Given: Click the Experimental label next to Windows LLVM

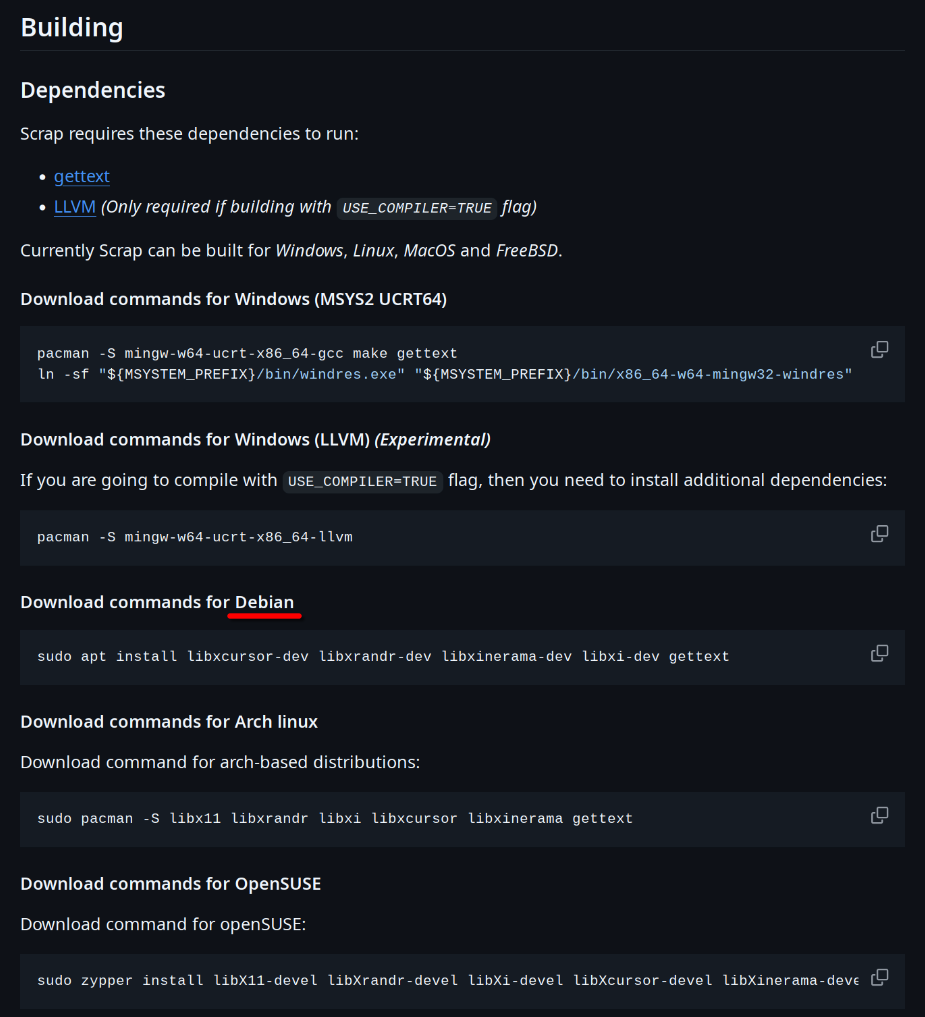Looking at the screenshot, I should pyautogui.click(x=432, y=439).
